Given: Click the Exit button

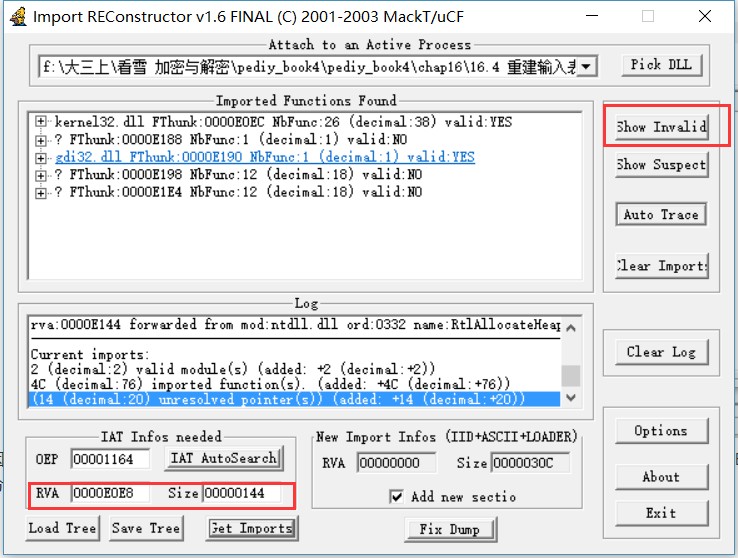Looking at the screenshot, I should point(661,513).
